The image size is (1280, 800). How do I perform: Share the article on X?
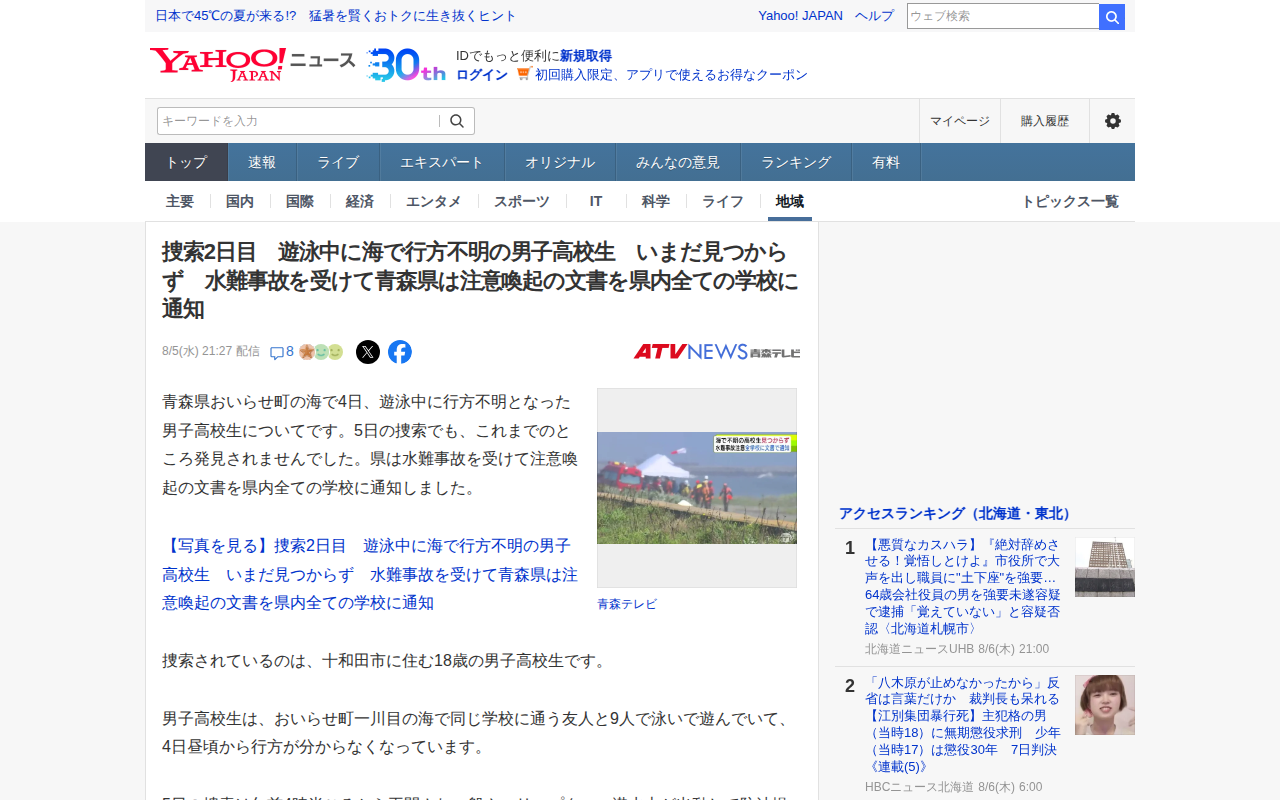coord(368,352)
